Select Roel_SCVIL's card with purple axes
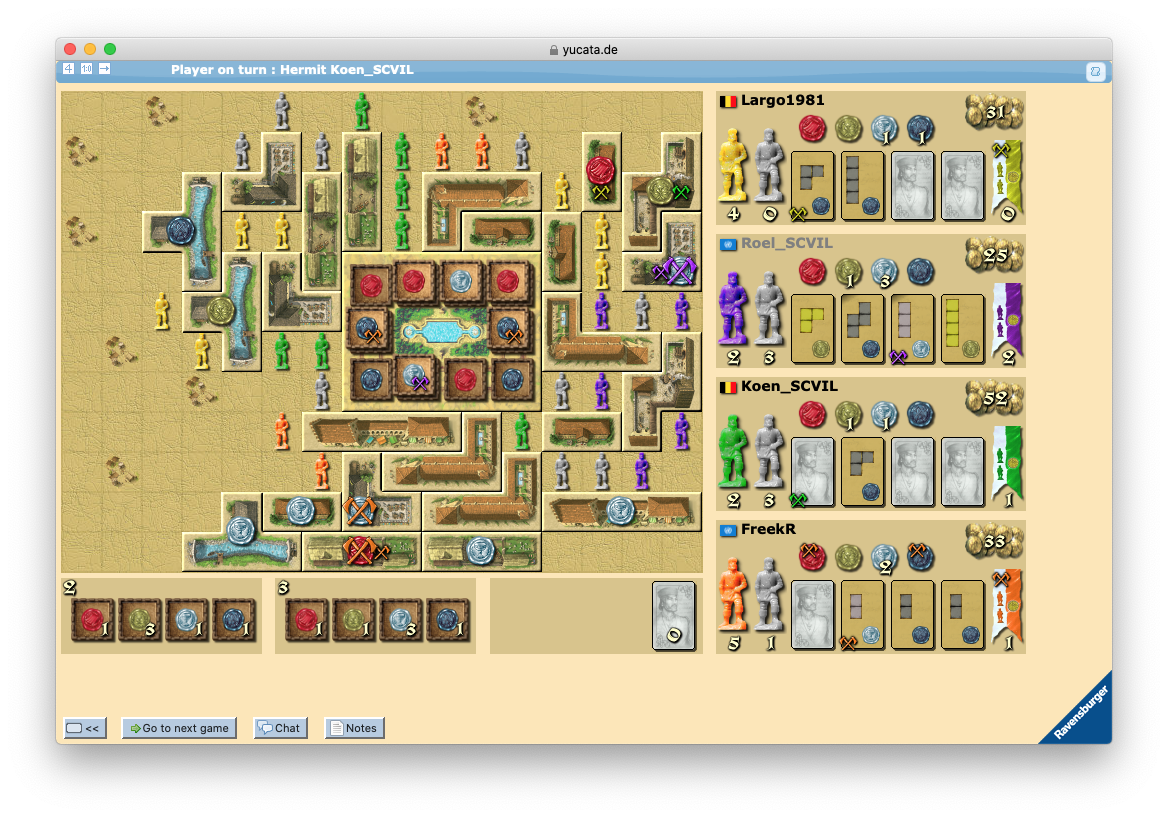Image resolution: width=1168 pixels, height=818 pixels. pyautogui.click(x=912, y=329)
